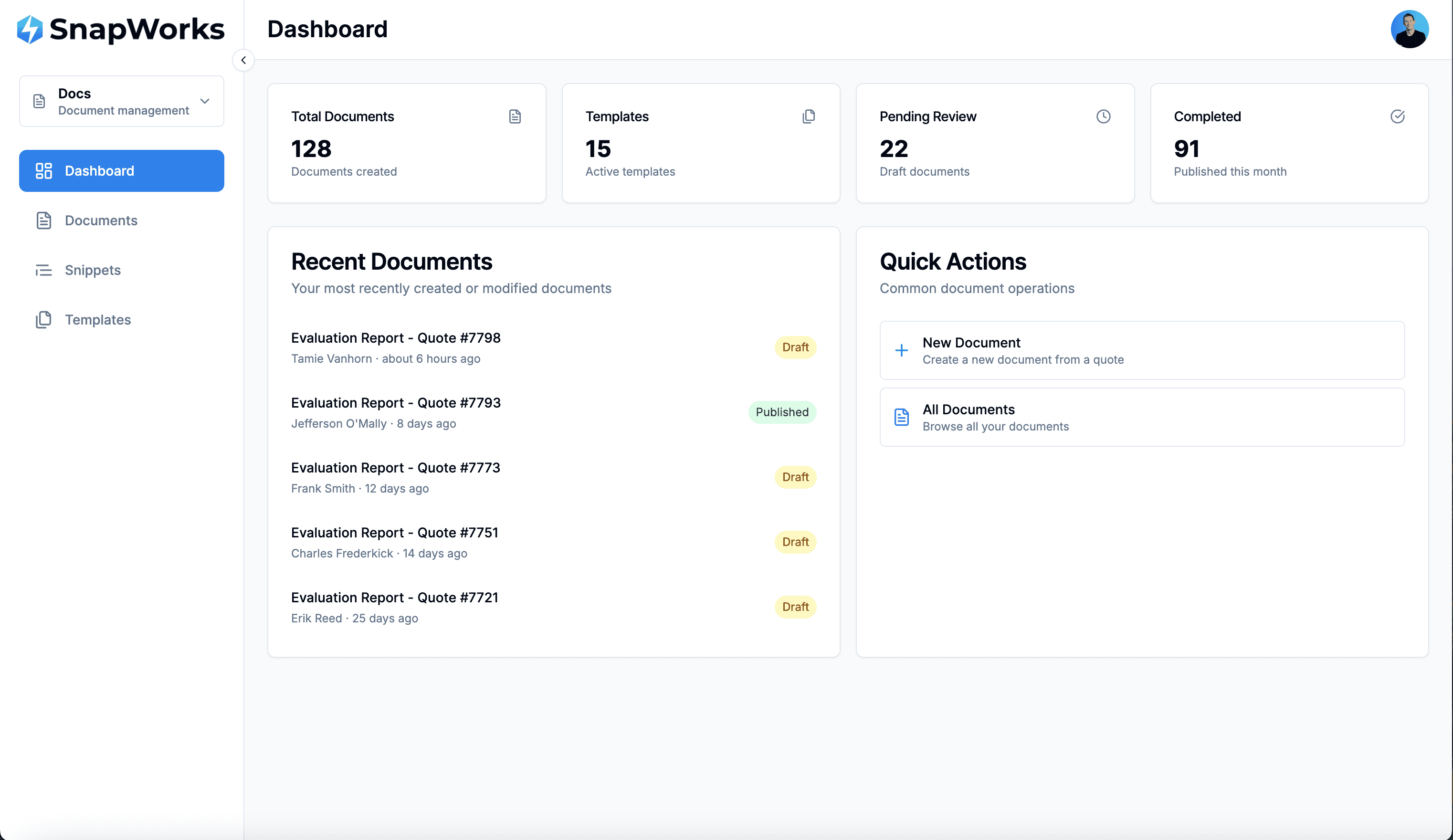Click the copy icon on Templates stat card
The width and height of the screenshot is (1453, 840).
809,116
